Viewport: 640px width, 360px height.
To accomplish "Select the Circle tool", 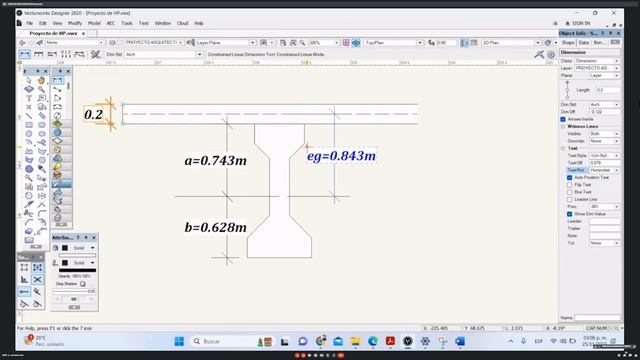I will (x=29, y=133).
